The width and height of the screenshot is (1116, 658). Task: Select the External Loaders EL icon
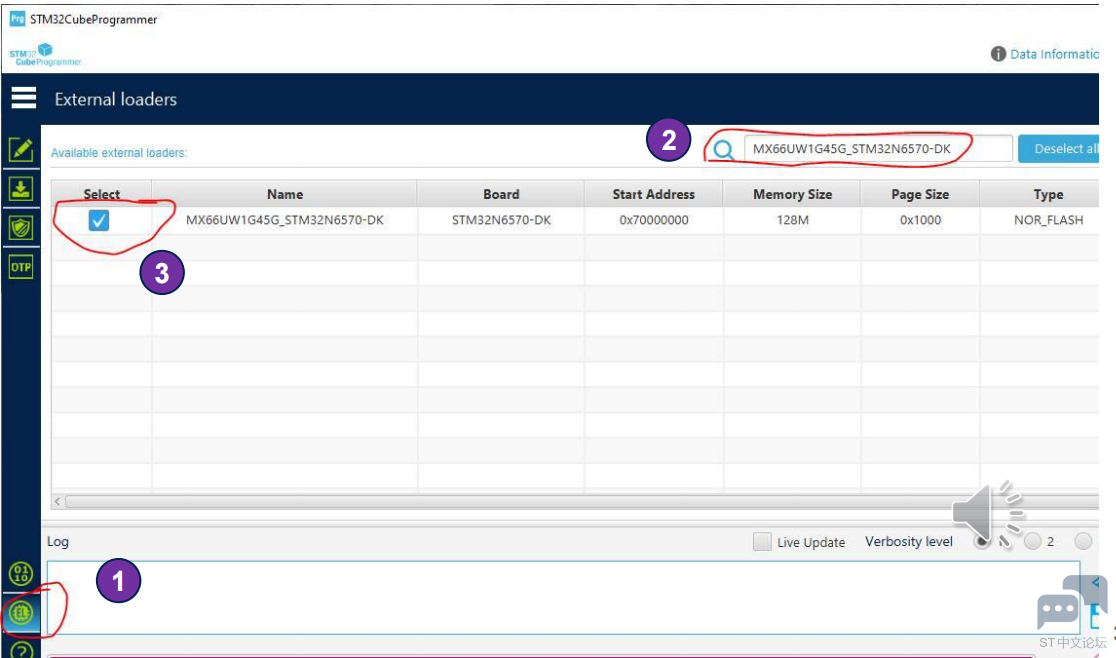click(x=21, y=612)
